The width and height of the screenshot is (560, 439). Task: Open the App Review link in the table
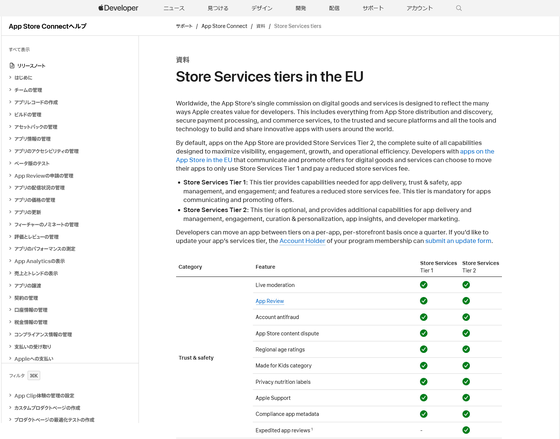tap(270, 301)
